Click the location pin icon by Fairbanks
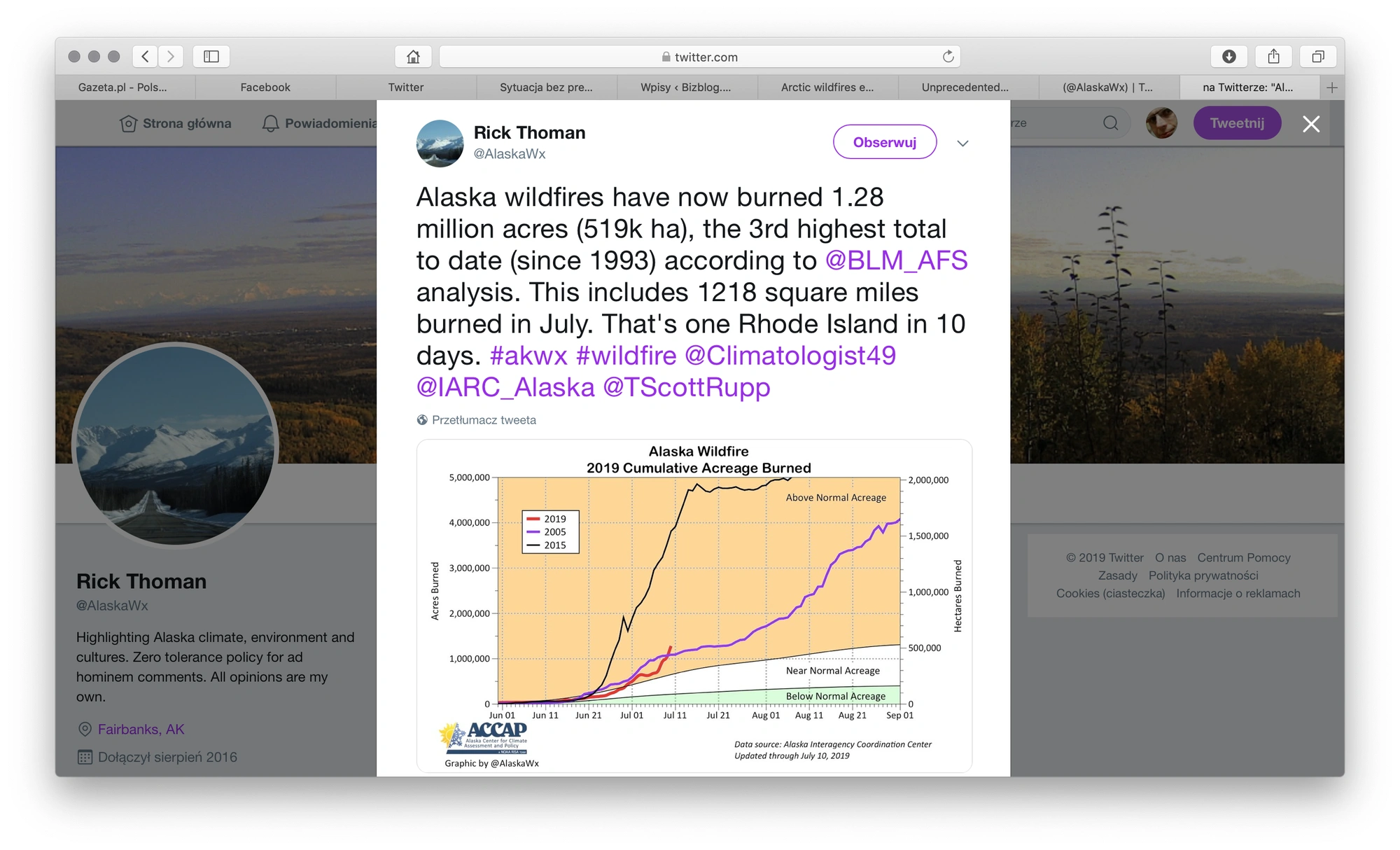Viewport: 1400px width, 850px height. pos(85,730)
